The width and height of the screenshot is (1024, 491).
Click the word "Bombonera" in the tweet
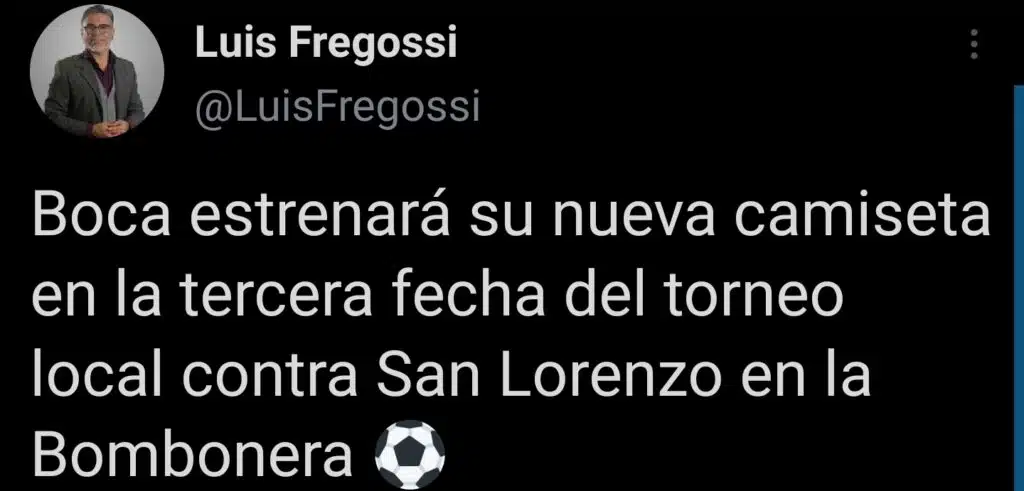point(192,456)
